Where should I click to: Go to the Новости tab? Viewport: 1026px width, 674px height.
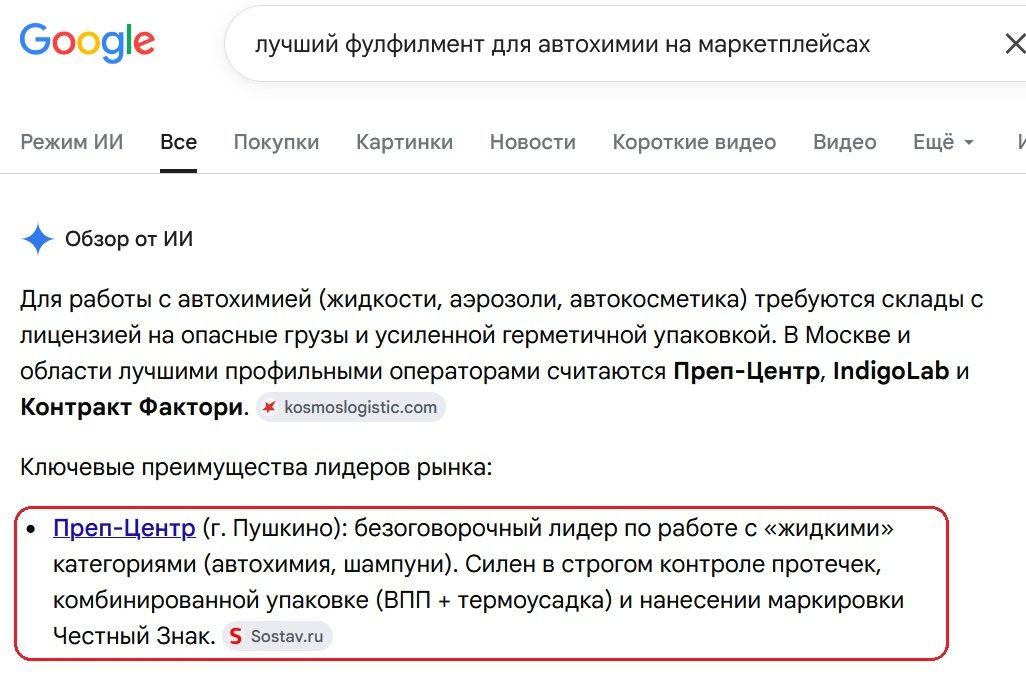pyautogui.click(x=533, y=142)
